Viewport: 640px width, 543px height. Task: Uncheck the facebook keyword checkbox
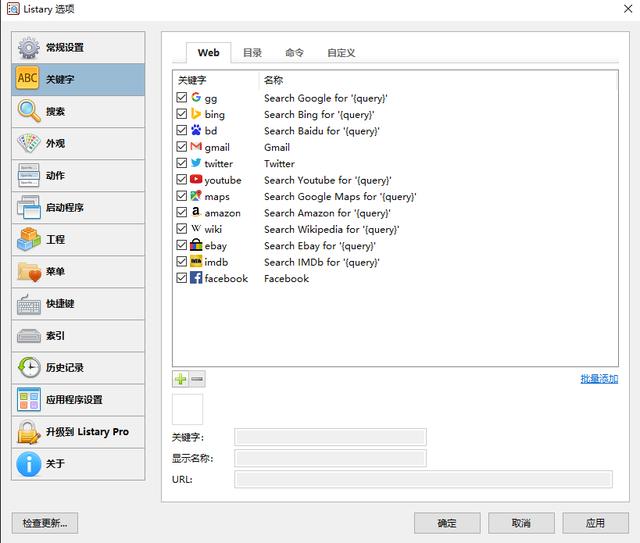click(182, 278)
